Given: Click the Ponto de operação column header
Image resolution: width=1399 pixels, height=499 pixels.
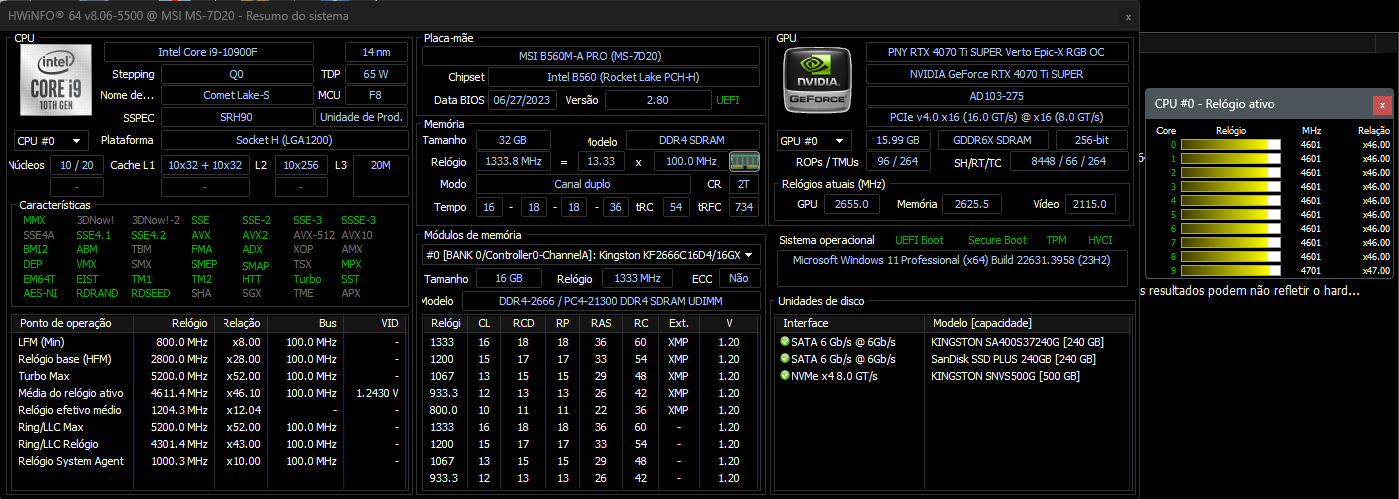Looking at the screenshot, I should coord(72,324).
